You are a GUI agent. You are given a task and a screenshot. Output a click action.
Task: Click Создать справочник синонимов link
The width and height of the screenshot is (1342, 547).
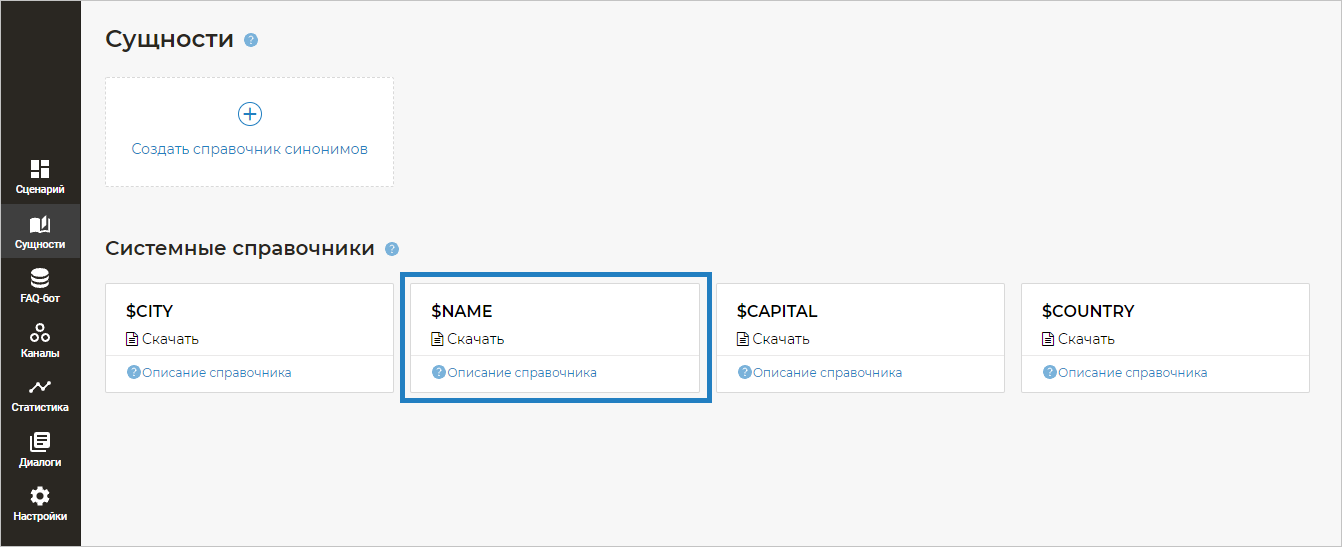click(x=250, y=149)
